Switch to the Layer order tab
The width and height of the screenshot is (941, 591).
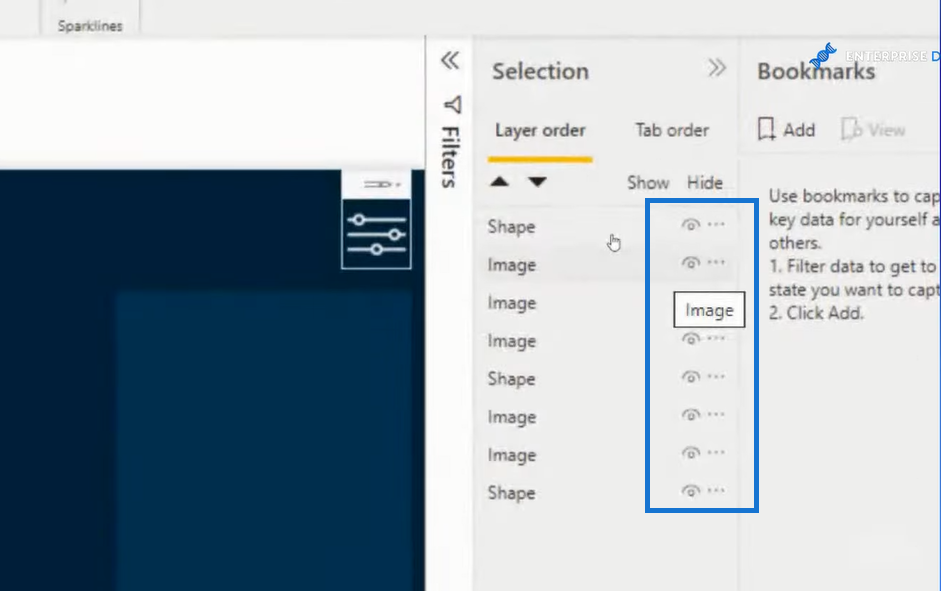click(540, 130)
